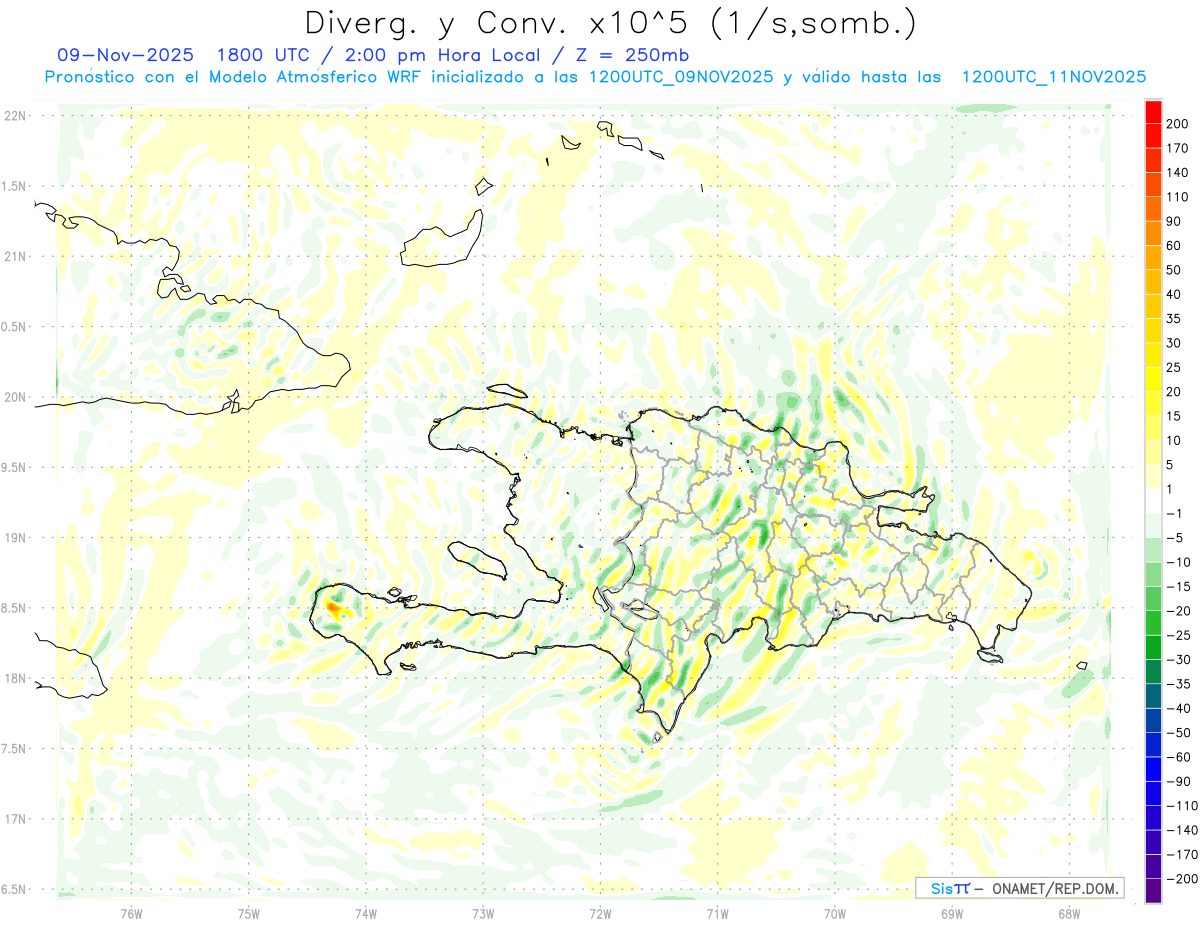1200x927 pixels.
Task: Click the '20N' latitude label
Action: (x=14, y=397)
